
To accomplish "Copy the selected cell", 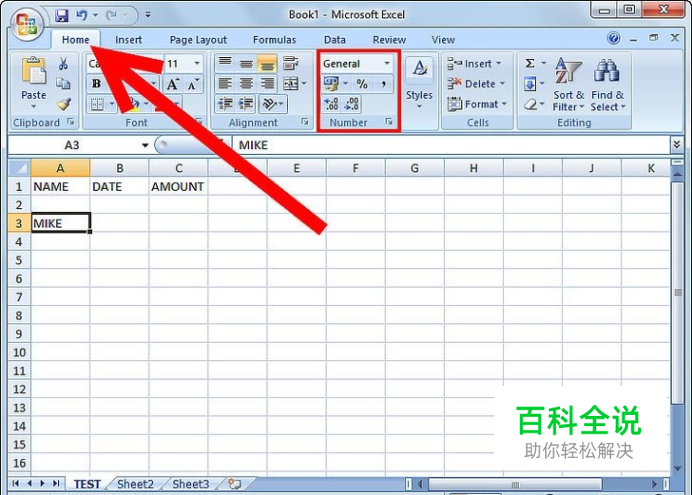I will click(x=63, y=83).
